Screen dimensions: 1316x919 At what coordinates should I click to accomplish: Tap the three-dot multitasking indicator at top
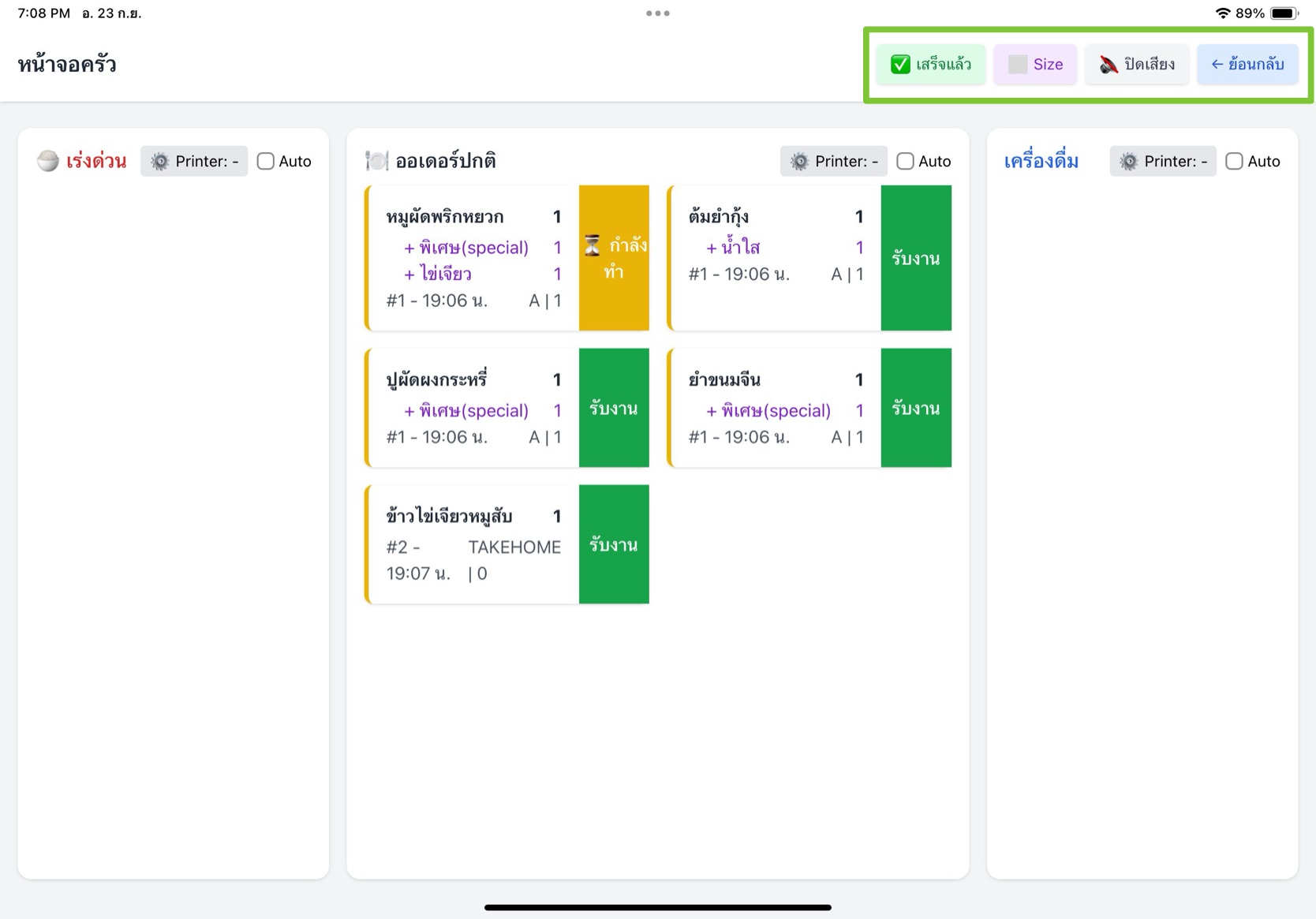coord(657,13)
